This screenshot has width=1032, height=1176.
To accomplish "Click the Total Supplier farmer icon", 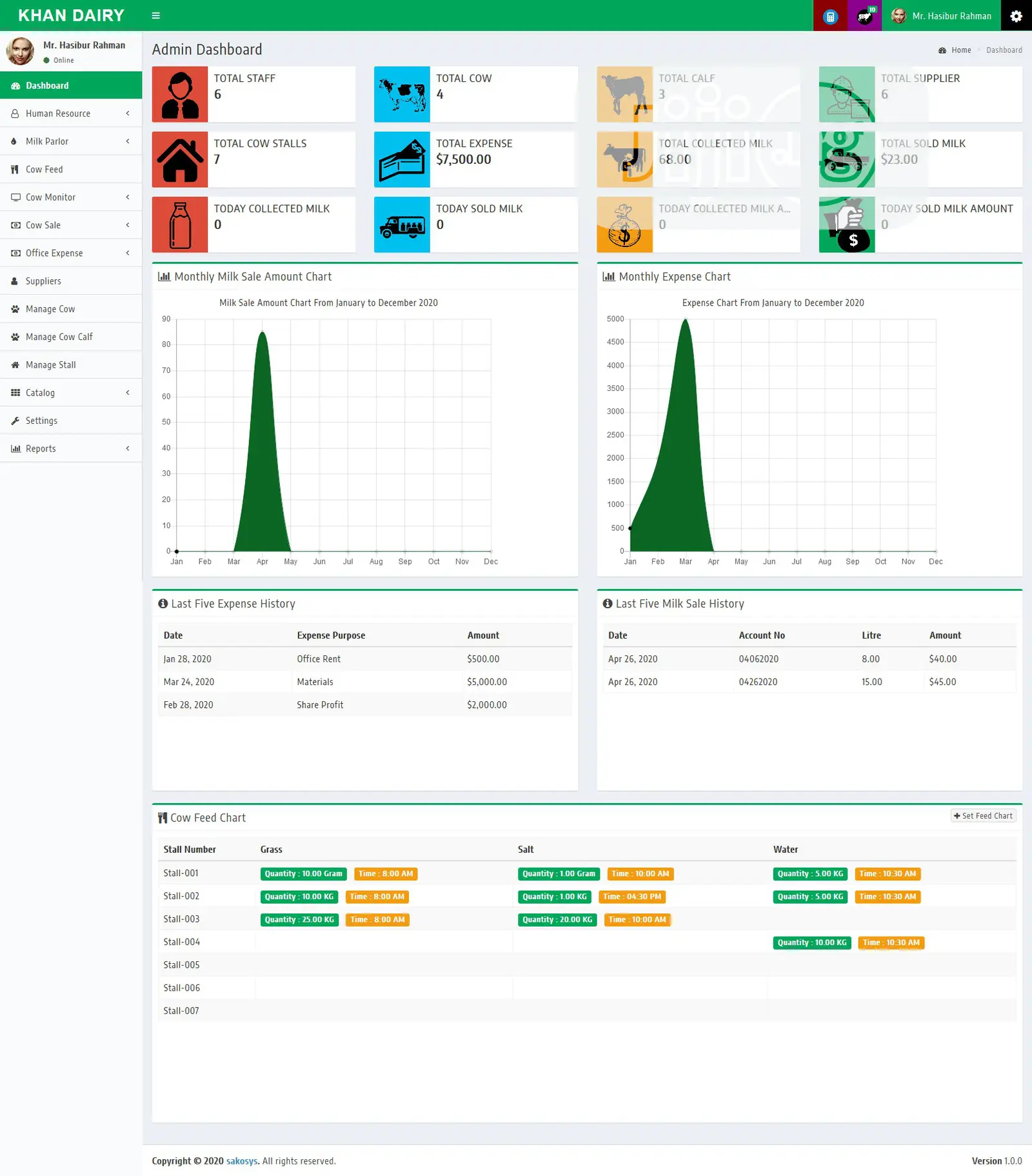I will click(847, 94).
